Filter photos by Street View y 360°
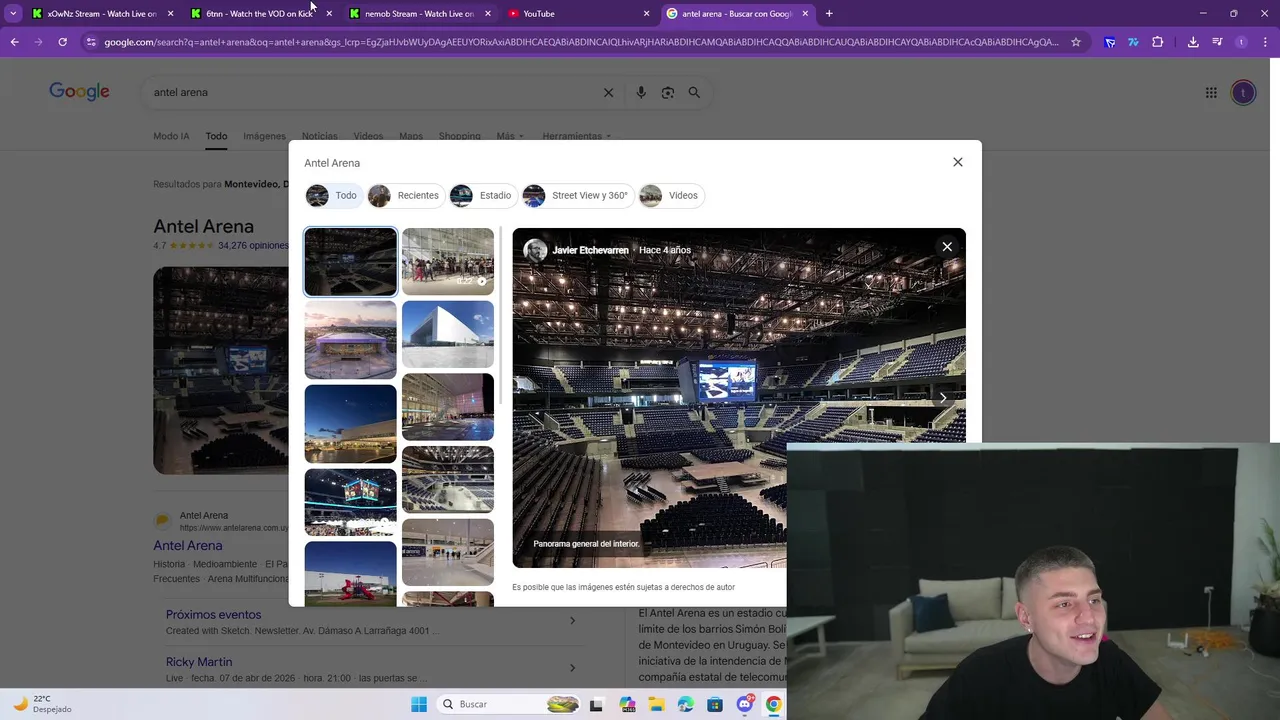The width and height of the screenshot is (1280, 720). coord(577,195)
